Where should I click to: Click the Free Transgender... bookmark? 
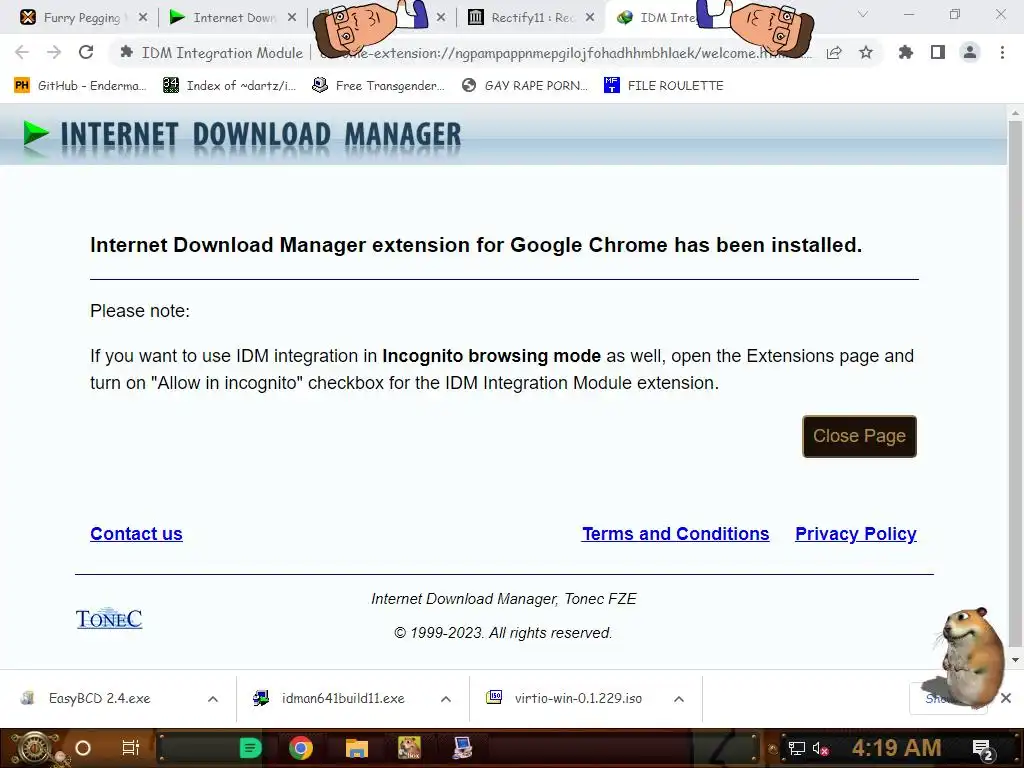379,86
